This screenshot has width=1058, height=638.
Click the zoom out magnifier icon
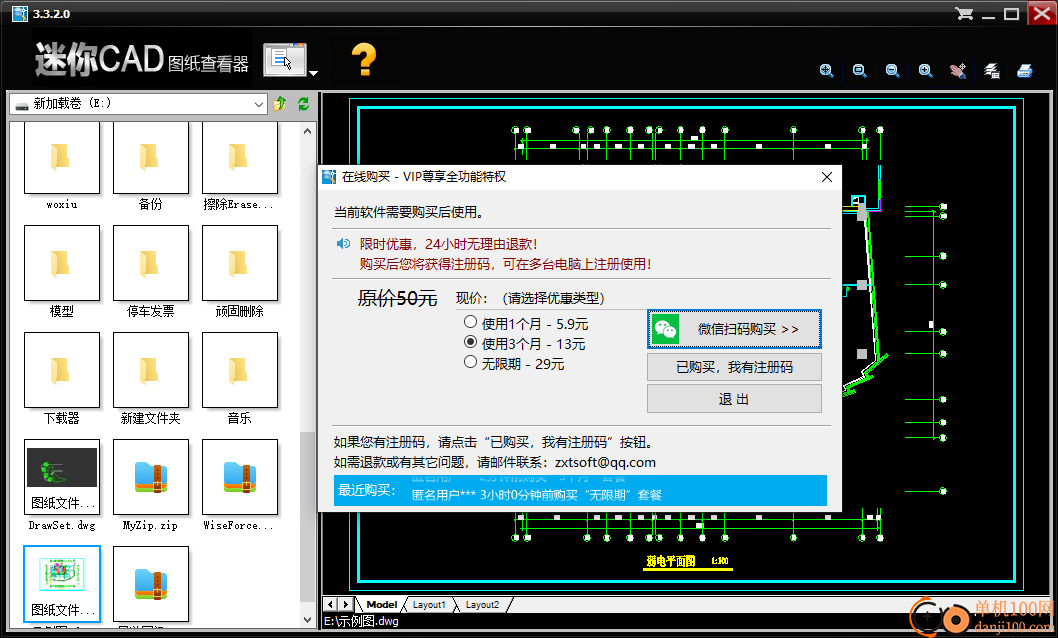(x=892, y=71)
